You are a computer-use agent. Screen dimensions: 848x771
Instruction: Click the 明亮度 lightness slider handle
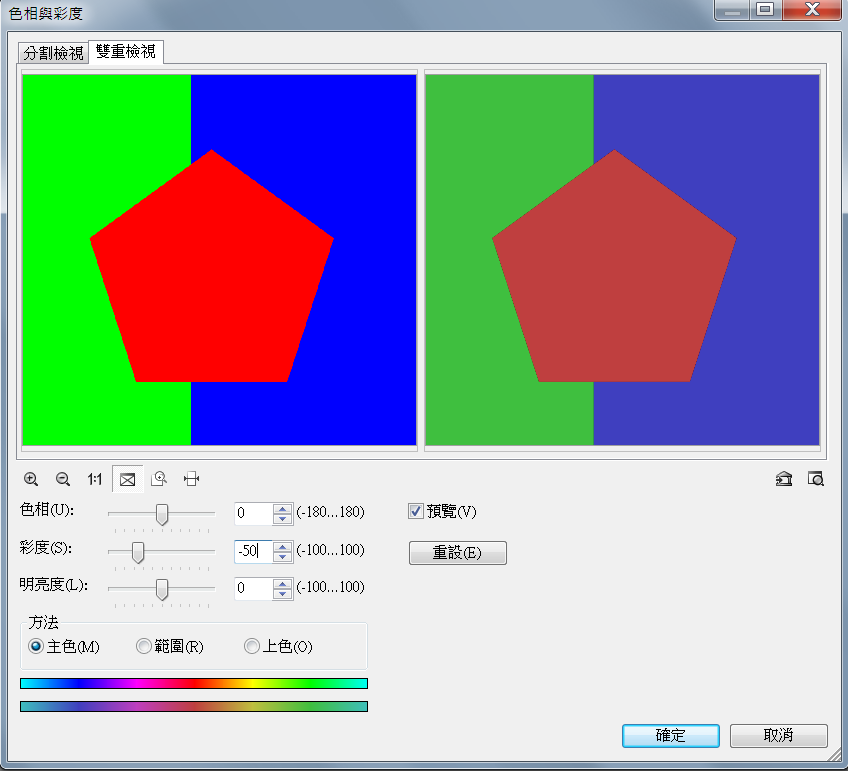(x=162, y=589)
